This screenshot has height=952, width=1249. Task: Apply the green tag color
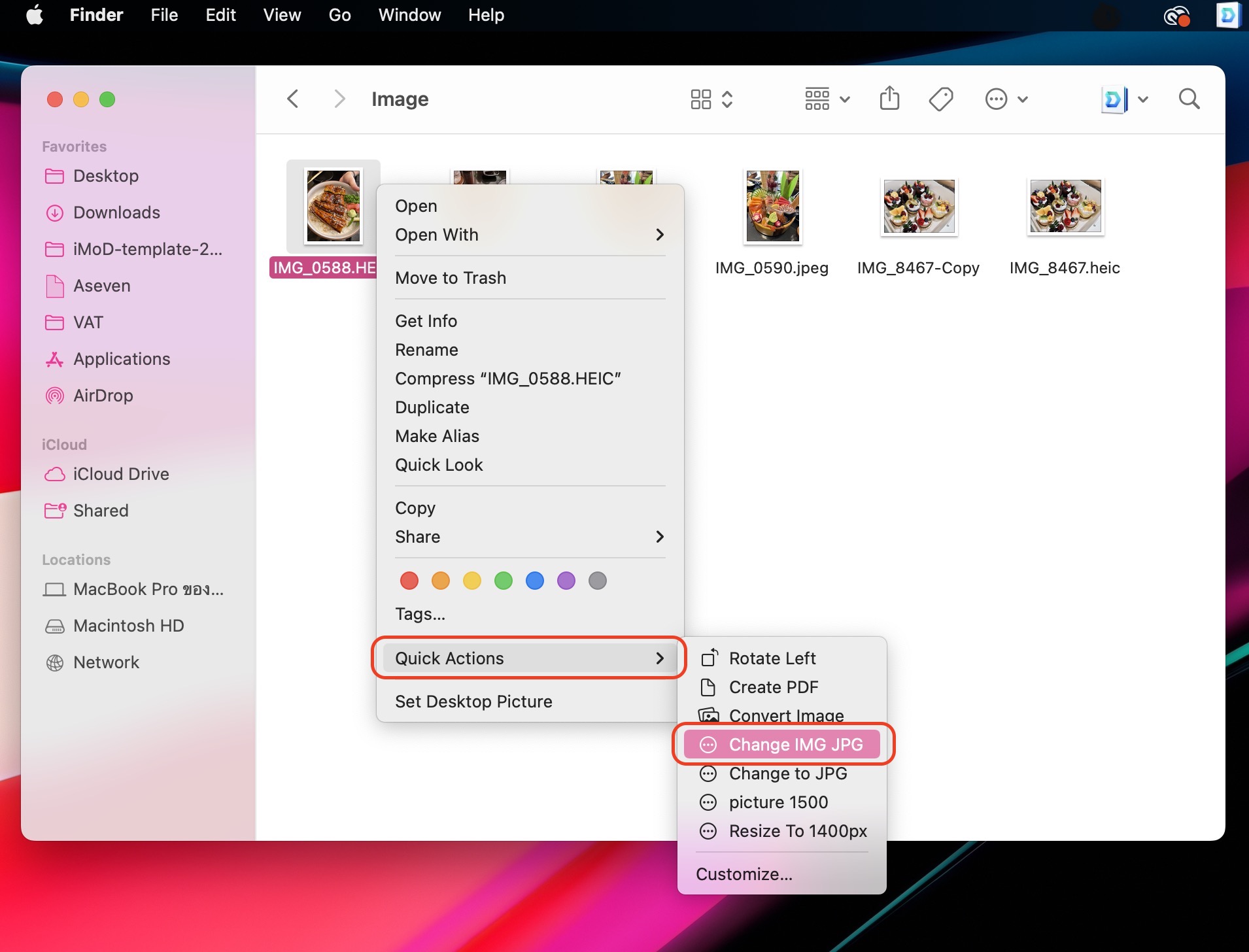click(504, 581)
